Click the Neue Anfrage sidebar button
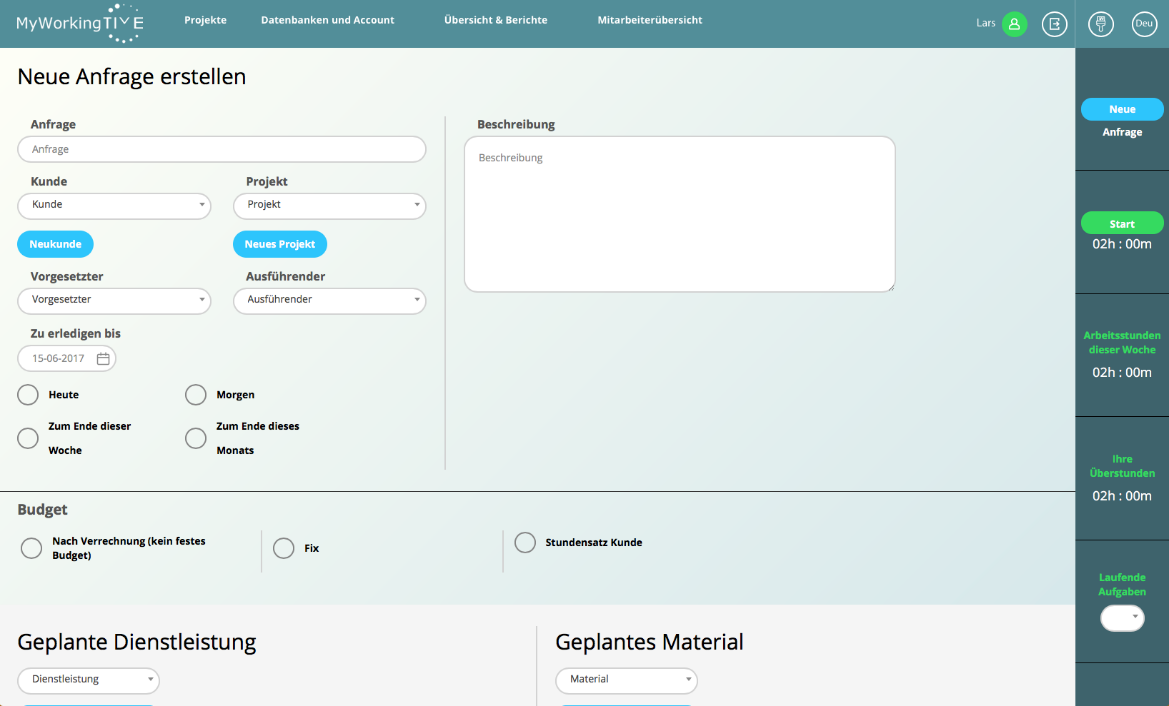1169x706 pixels. [1122, 109]
